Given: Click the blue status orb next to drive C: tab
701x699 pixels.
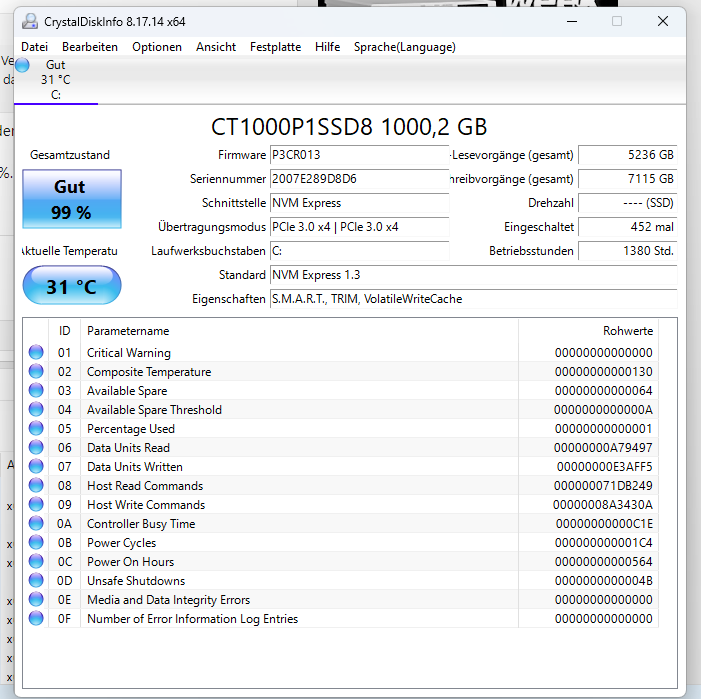Looking at the screenshot, I should click(x=22, y=65).
